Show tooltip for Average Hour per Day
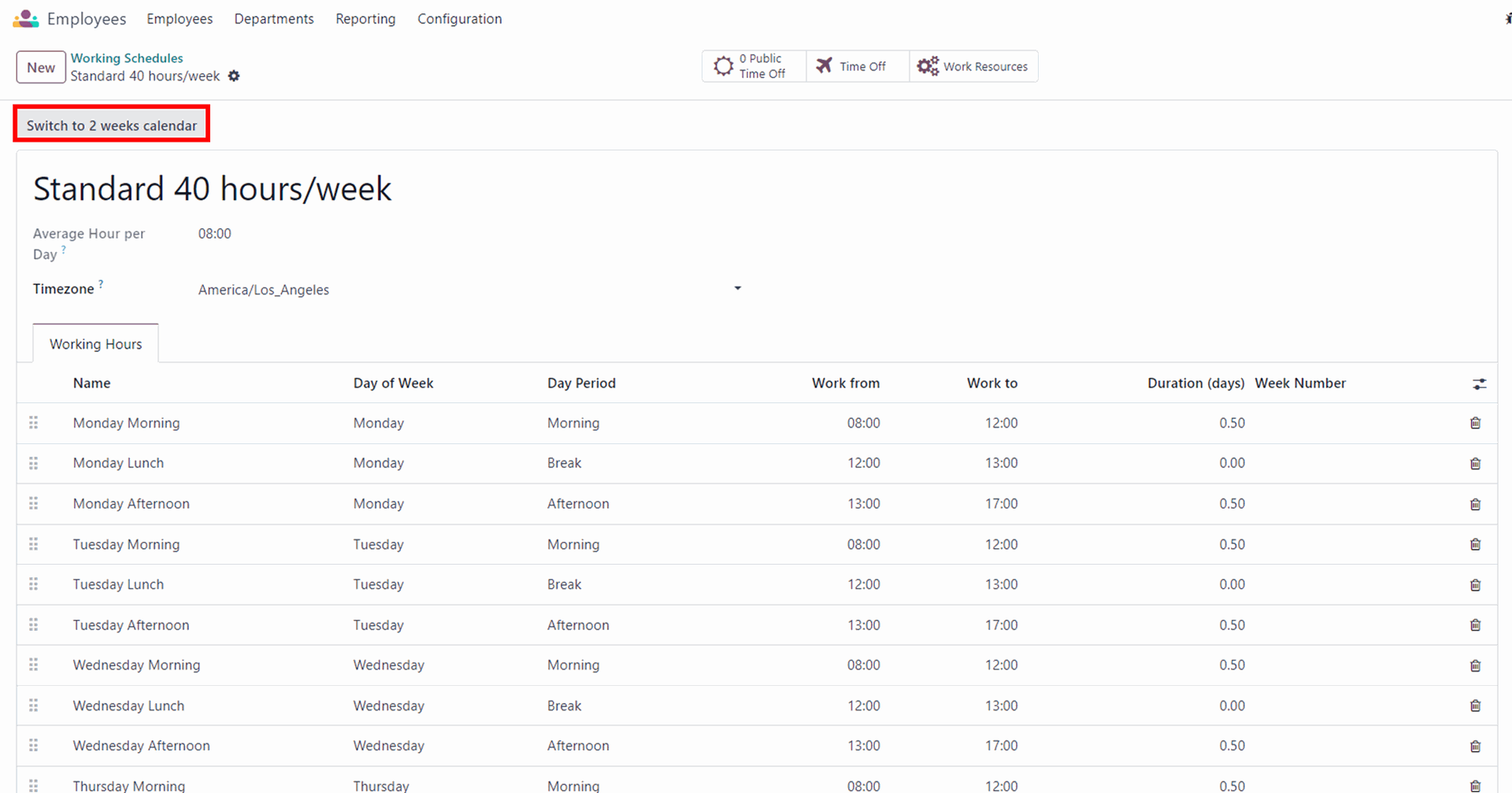The image size is (1512, 793). coord(64,250)
